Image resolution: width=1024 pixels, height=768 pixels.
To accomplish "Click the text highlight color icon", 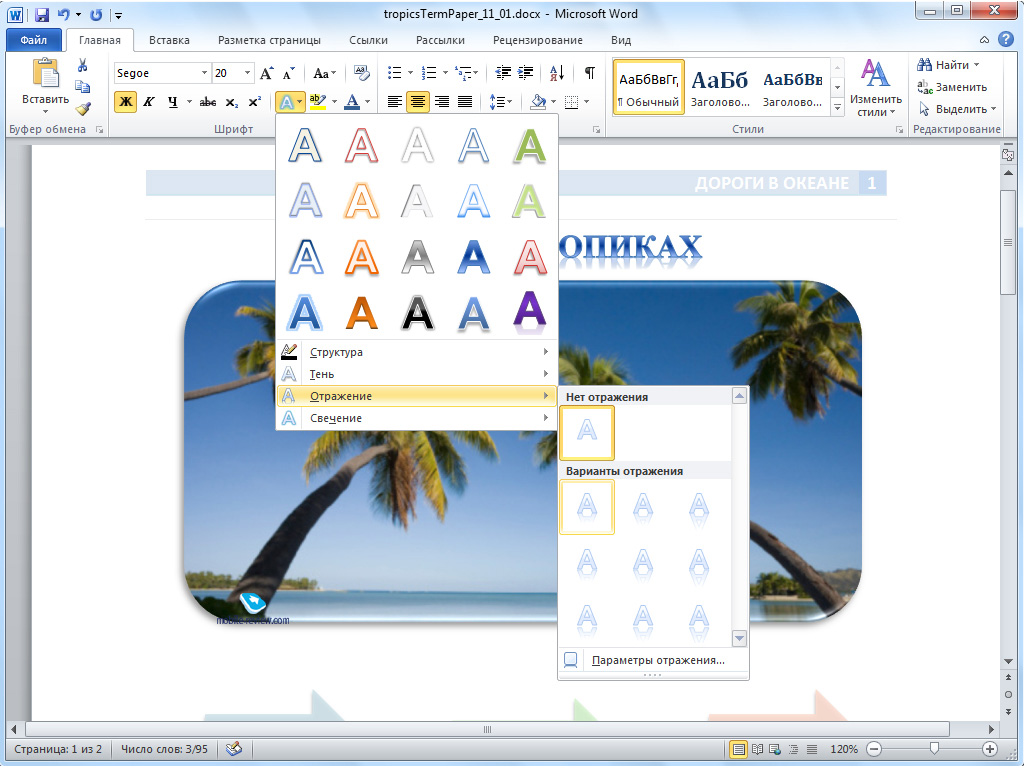I will (x=317, y=102).
